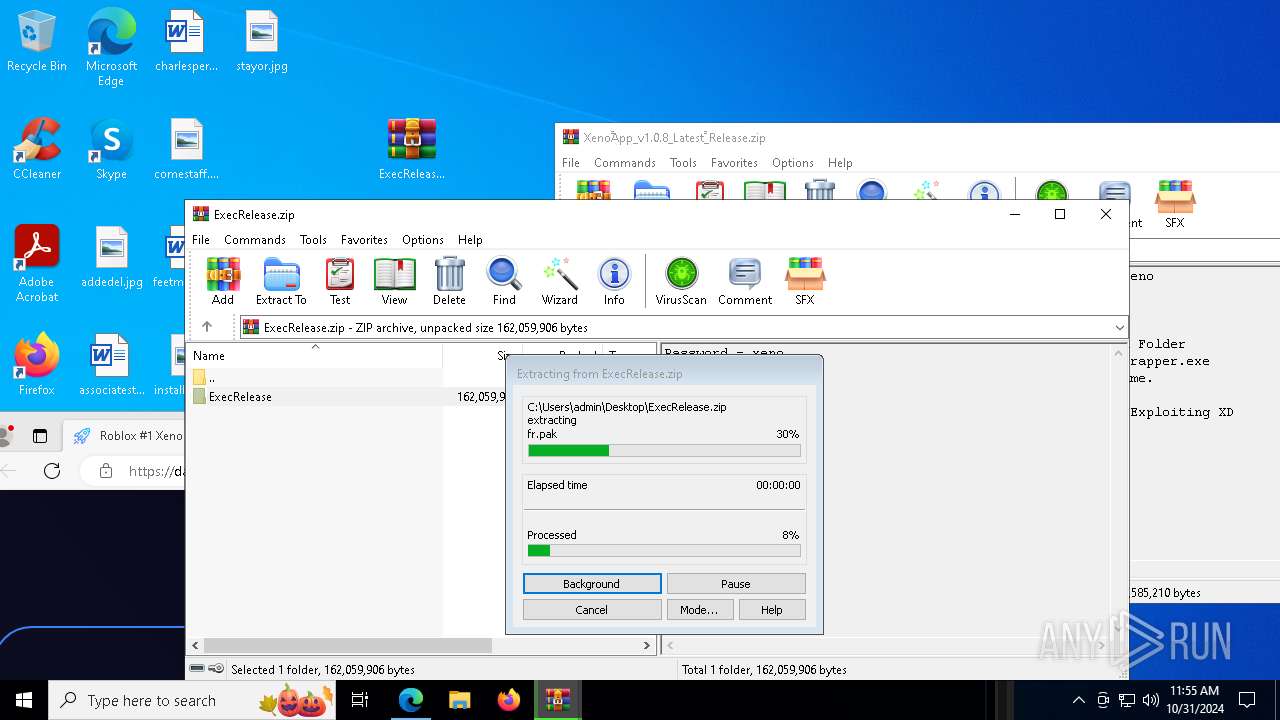1280x720 pixels.
Task: Click the Edge icon in taskbar
Action: click(411, 700)
